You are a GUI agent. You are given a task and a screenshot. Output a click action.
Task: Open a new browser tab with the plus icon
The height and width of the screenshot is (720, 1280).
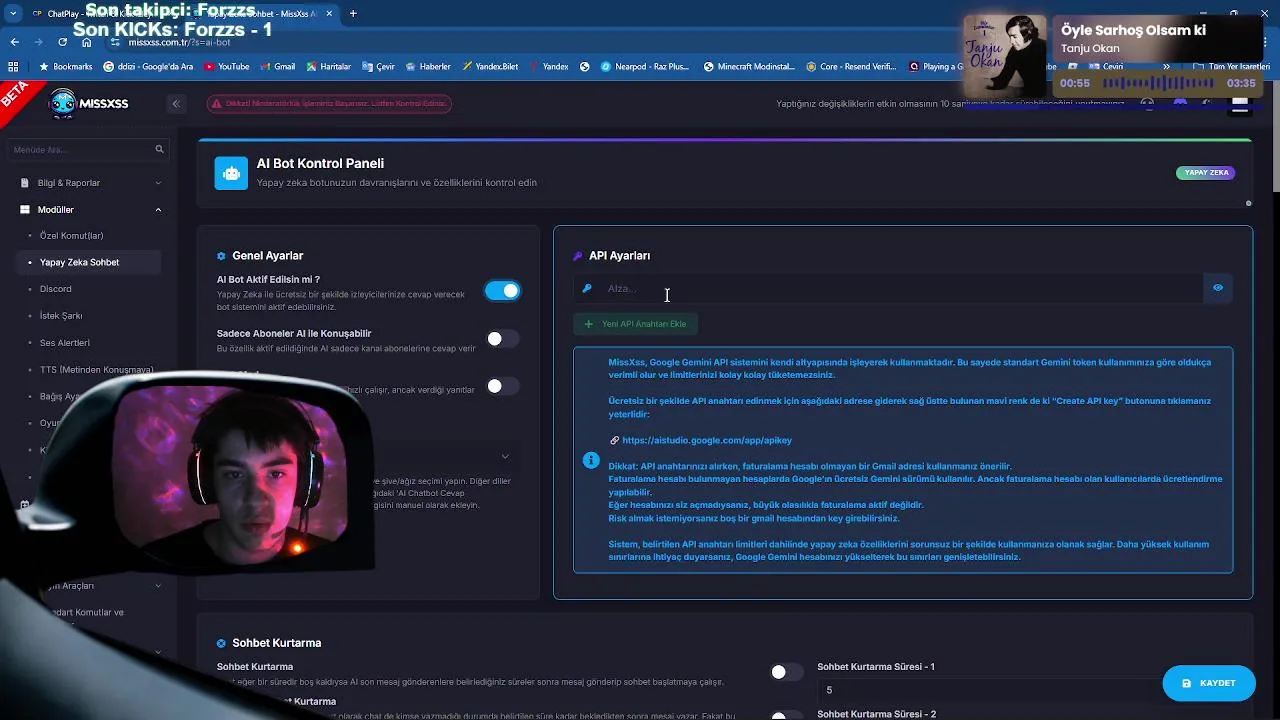[x=353, y=14]
